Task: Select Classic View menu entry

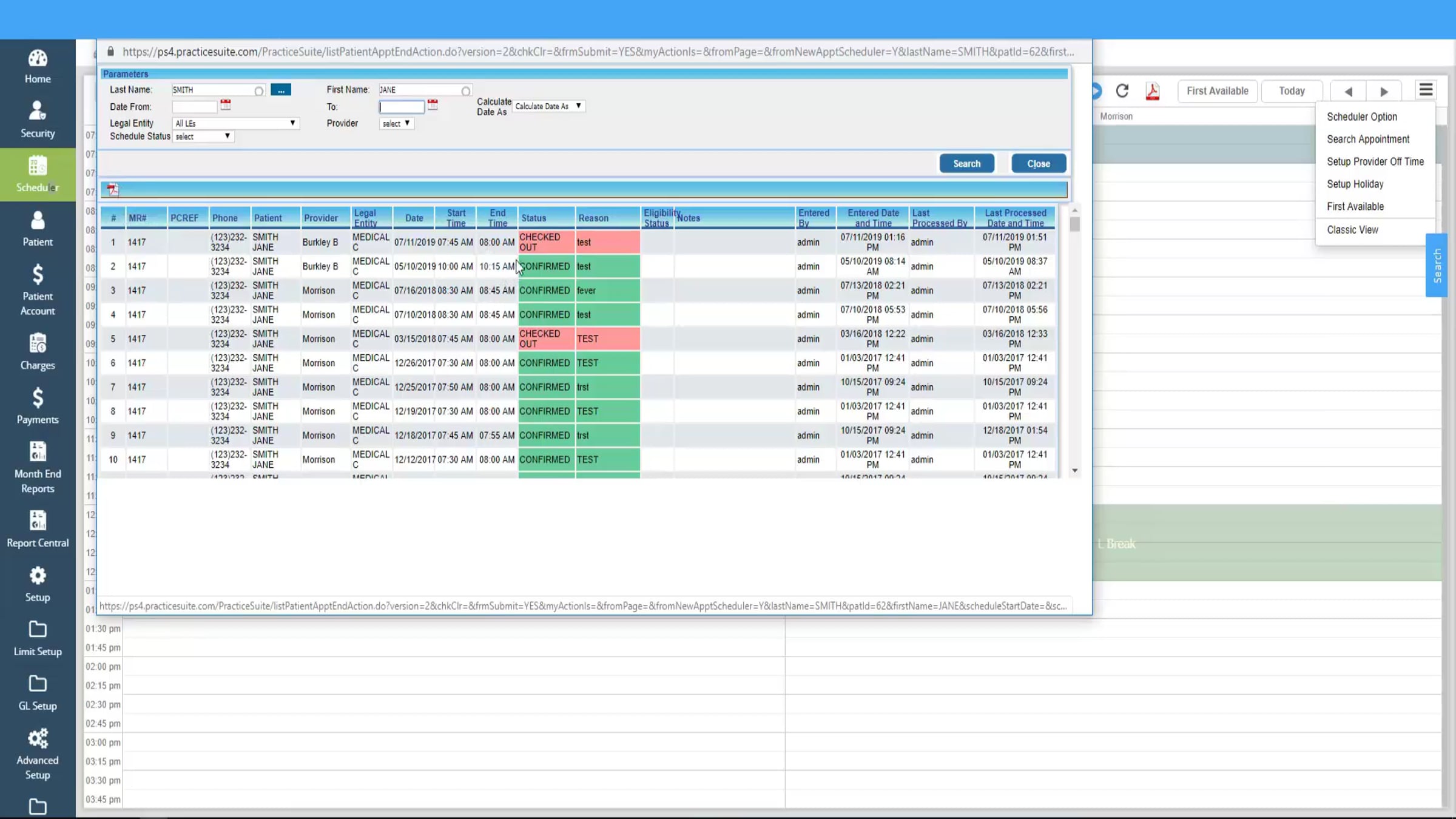Action: click(1352, 229)
